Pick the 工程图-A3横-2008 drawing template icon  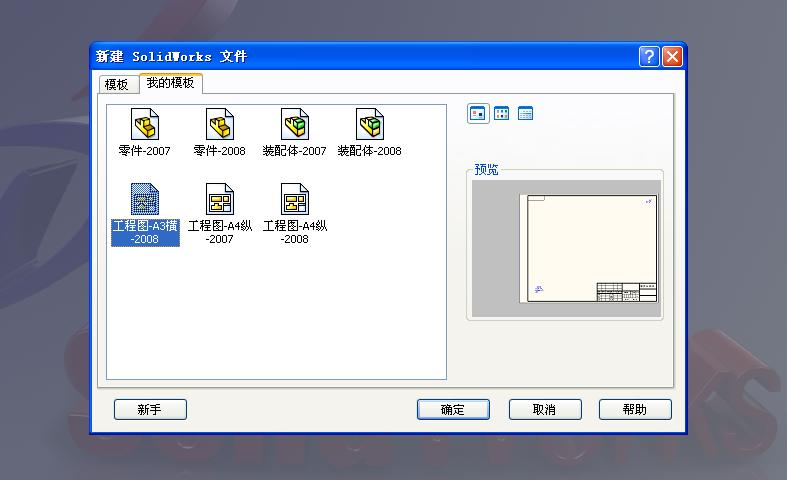[x=145, y=199]
